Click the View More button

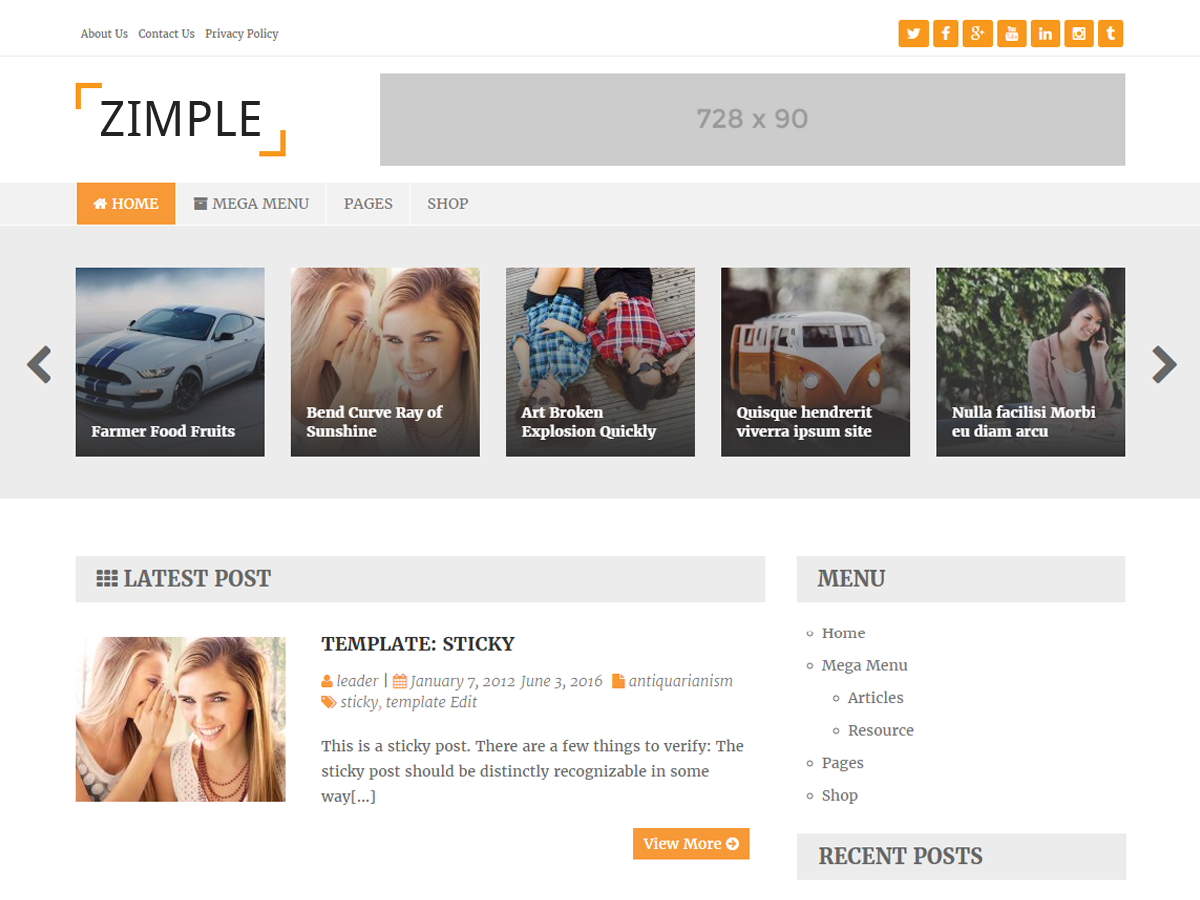(690, 843)
